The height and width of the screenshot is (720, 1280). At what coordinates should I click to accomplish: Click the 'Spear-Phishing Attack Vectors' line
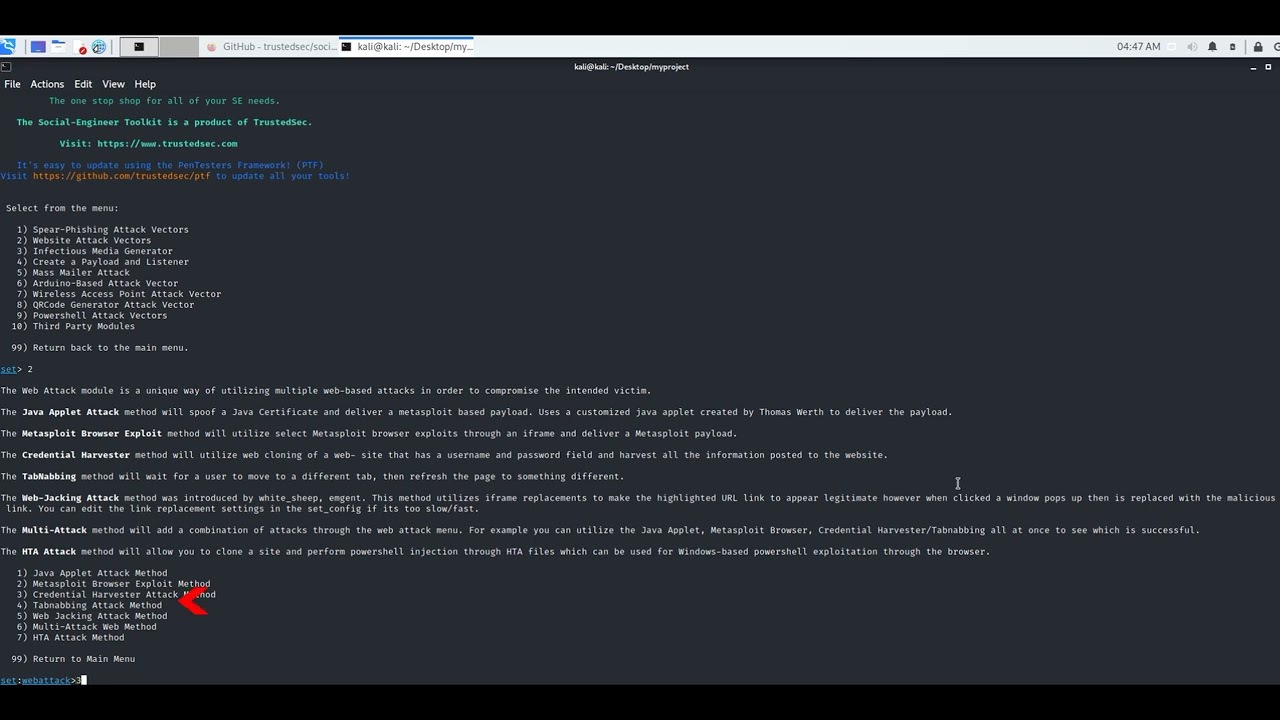pyautogui.click(x=102, y=230)
